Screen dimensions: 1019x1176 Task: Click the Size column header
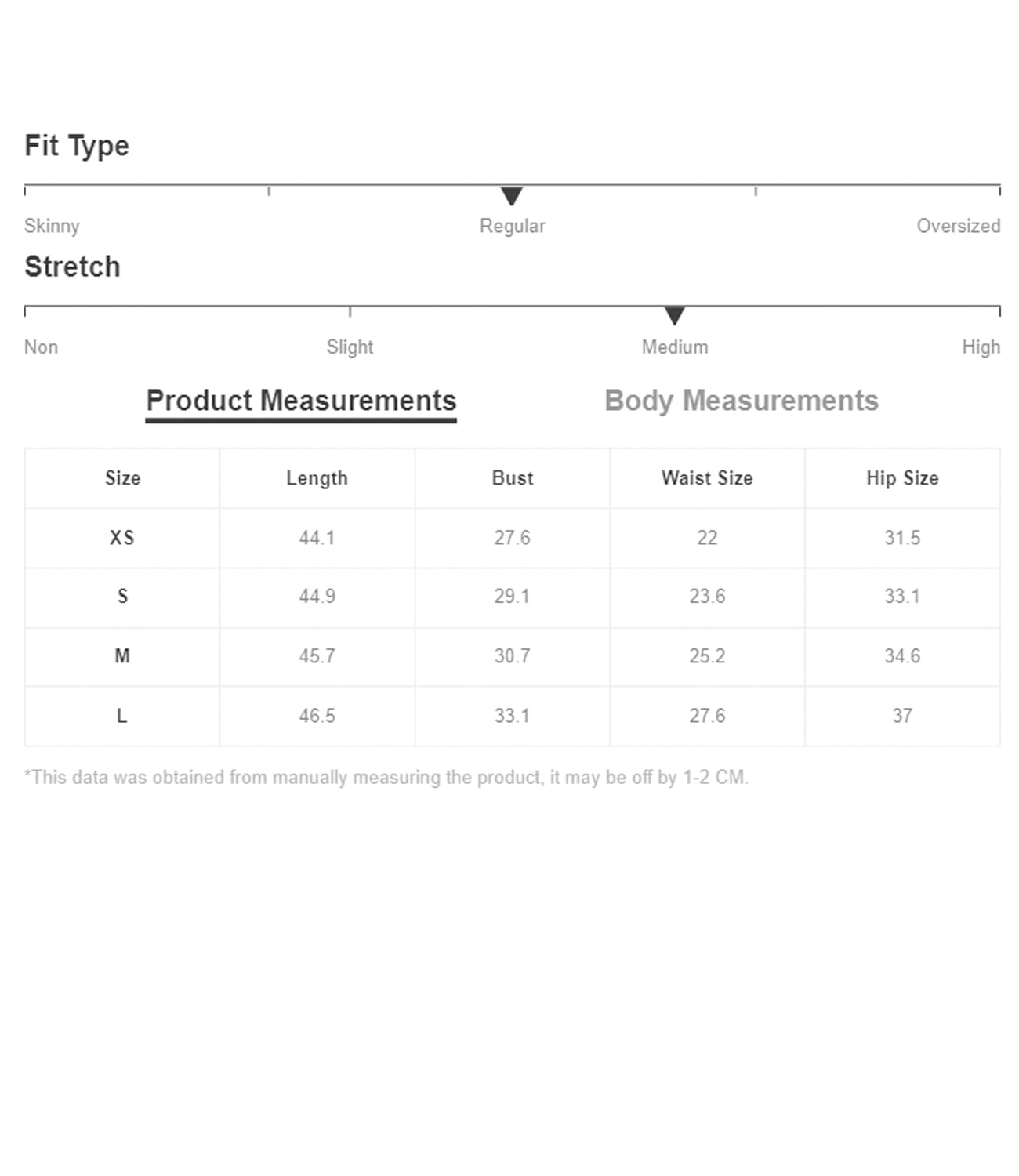122,478
